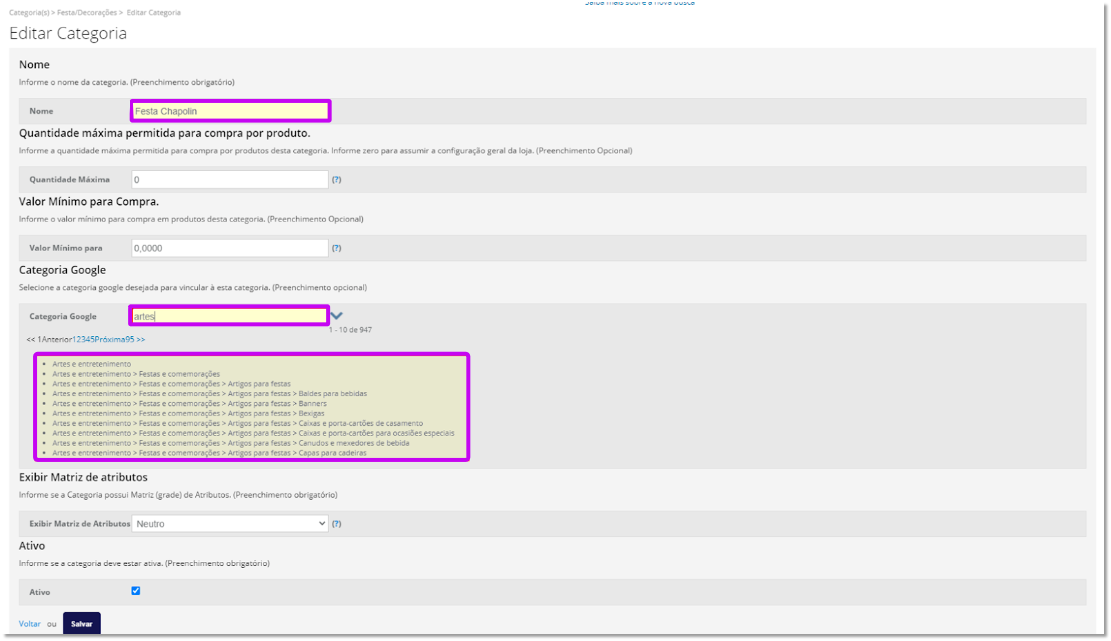Screen dimensions: 1111x641
Task: Click the Quantidade Máxima input field
Action: click(230, 180)
